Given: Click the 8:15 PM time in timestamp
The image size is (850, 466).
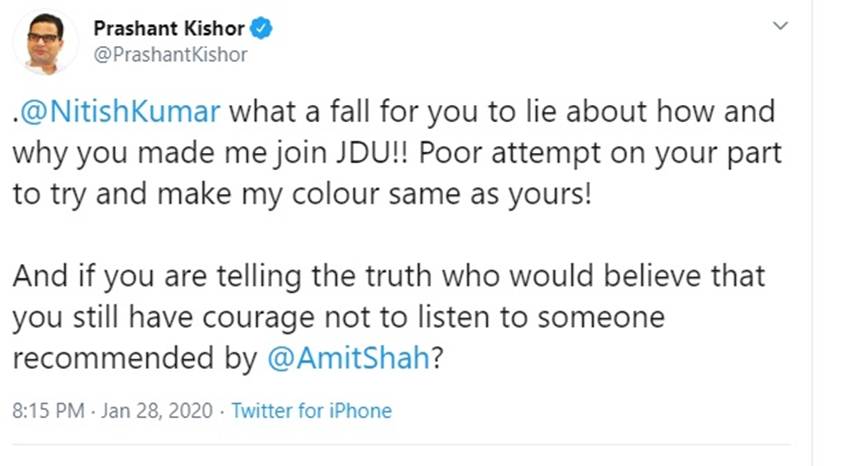Looking at the screenshot, I should point(43,411).
